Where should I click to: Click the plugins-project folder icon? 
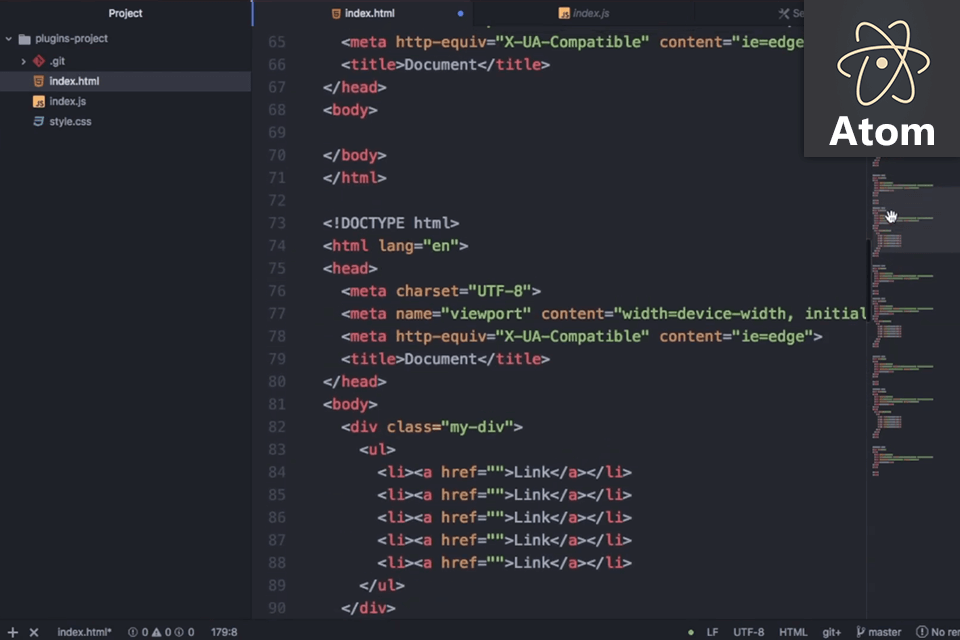[24, 39]
